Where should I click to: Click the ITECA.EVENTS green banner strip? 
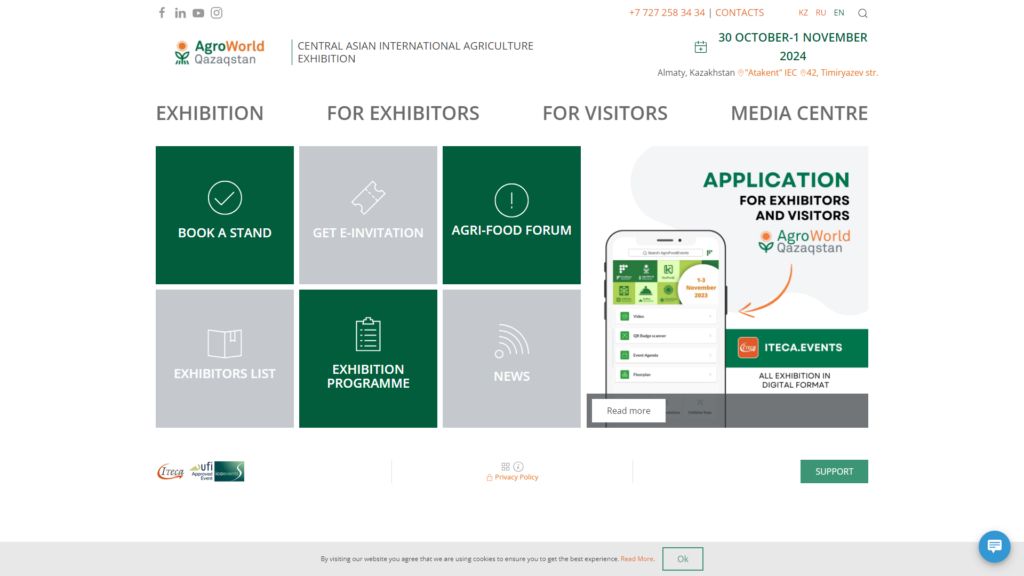(x=797, y=348)
